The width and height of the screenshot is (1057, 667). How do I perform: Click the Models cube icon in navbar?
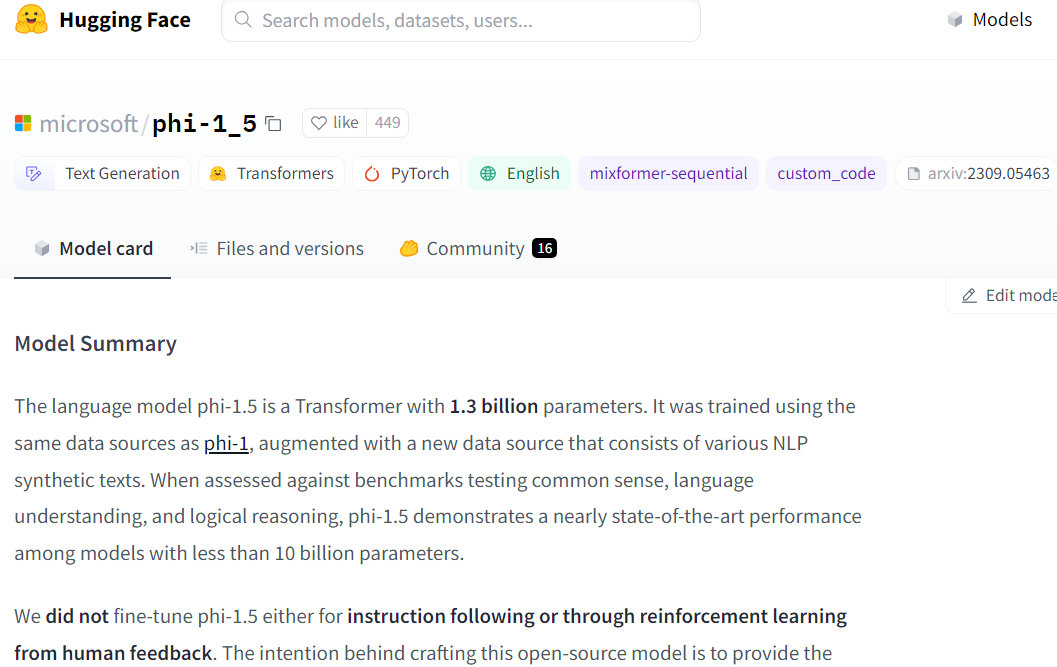click(x=955, y=20)
